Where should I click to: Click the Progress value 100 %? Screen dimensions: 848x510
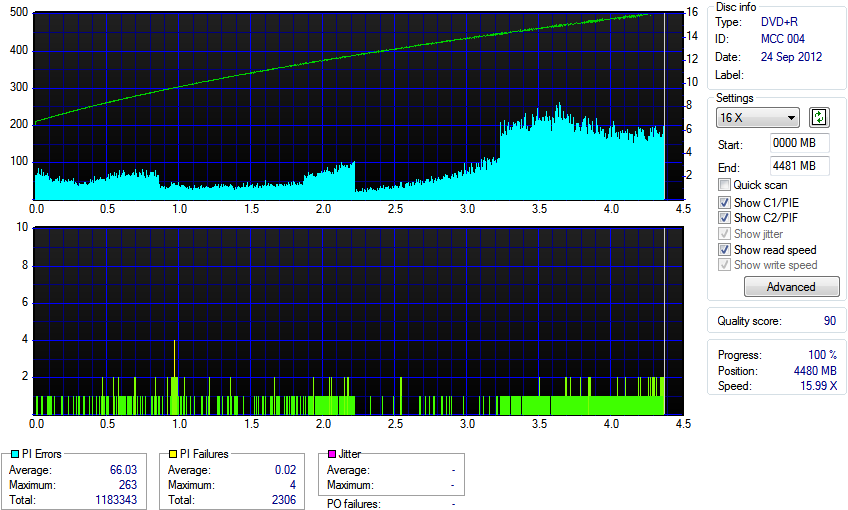[x=823, y=355]
